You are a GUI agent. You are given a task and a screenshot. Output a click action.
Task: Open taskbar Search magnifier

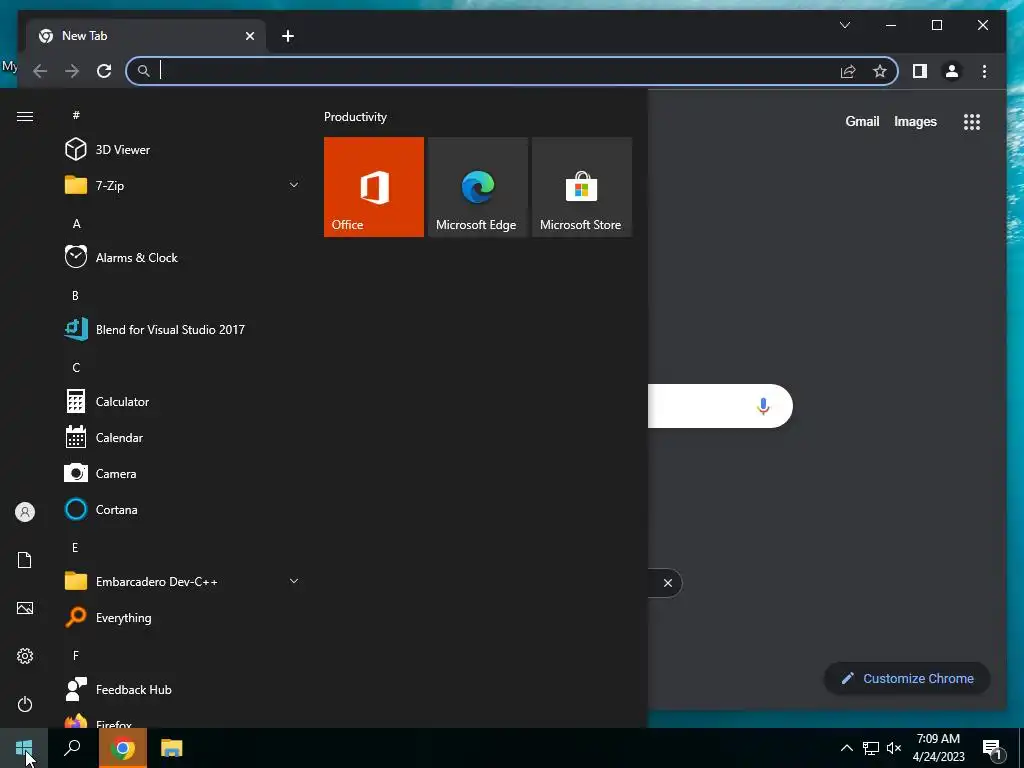[72, 748]
